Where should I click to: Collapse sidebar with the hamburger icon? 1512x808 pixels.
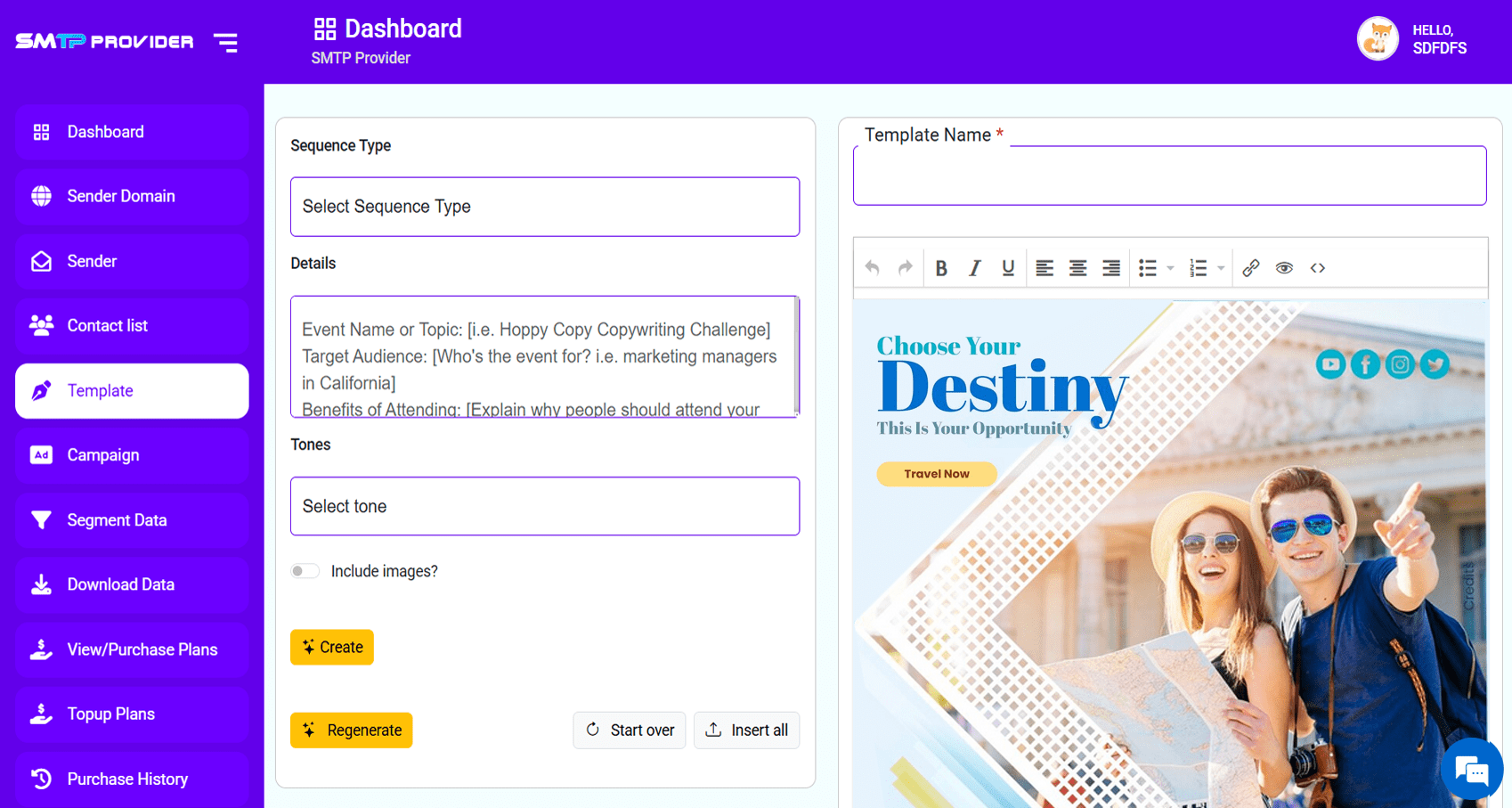226,42
